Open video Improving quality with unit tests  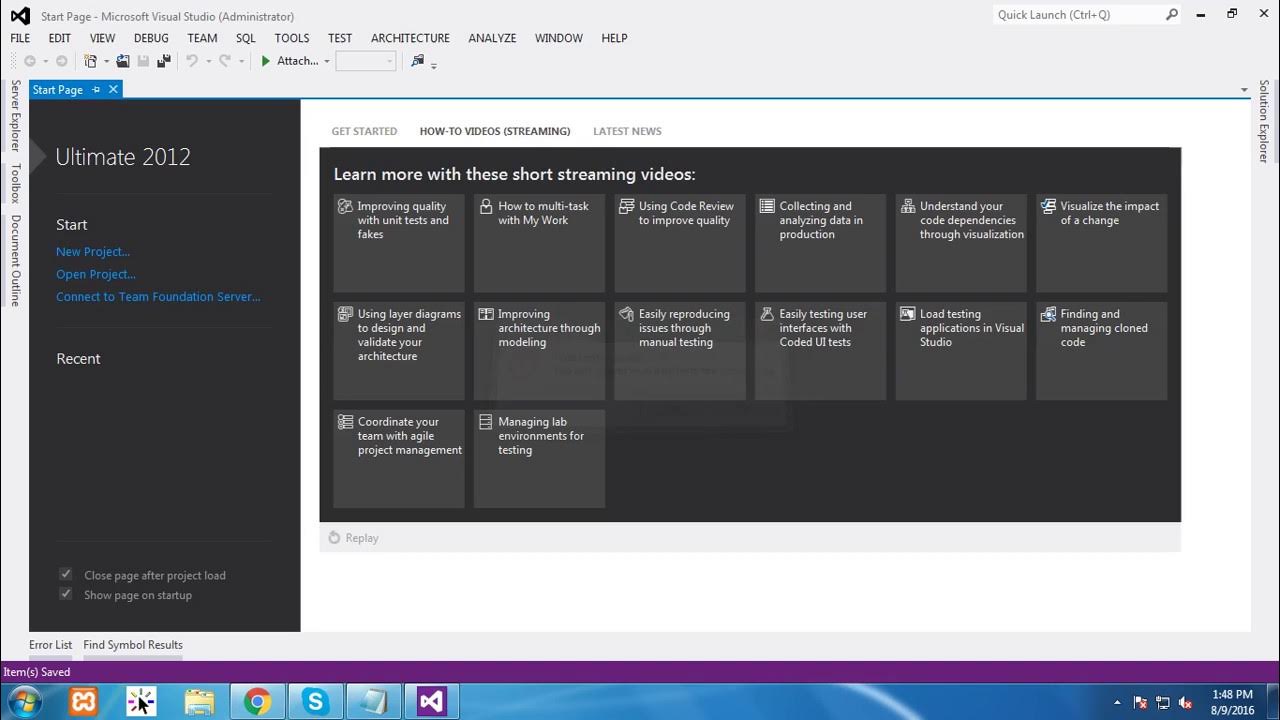pos(399,243)
